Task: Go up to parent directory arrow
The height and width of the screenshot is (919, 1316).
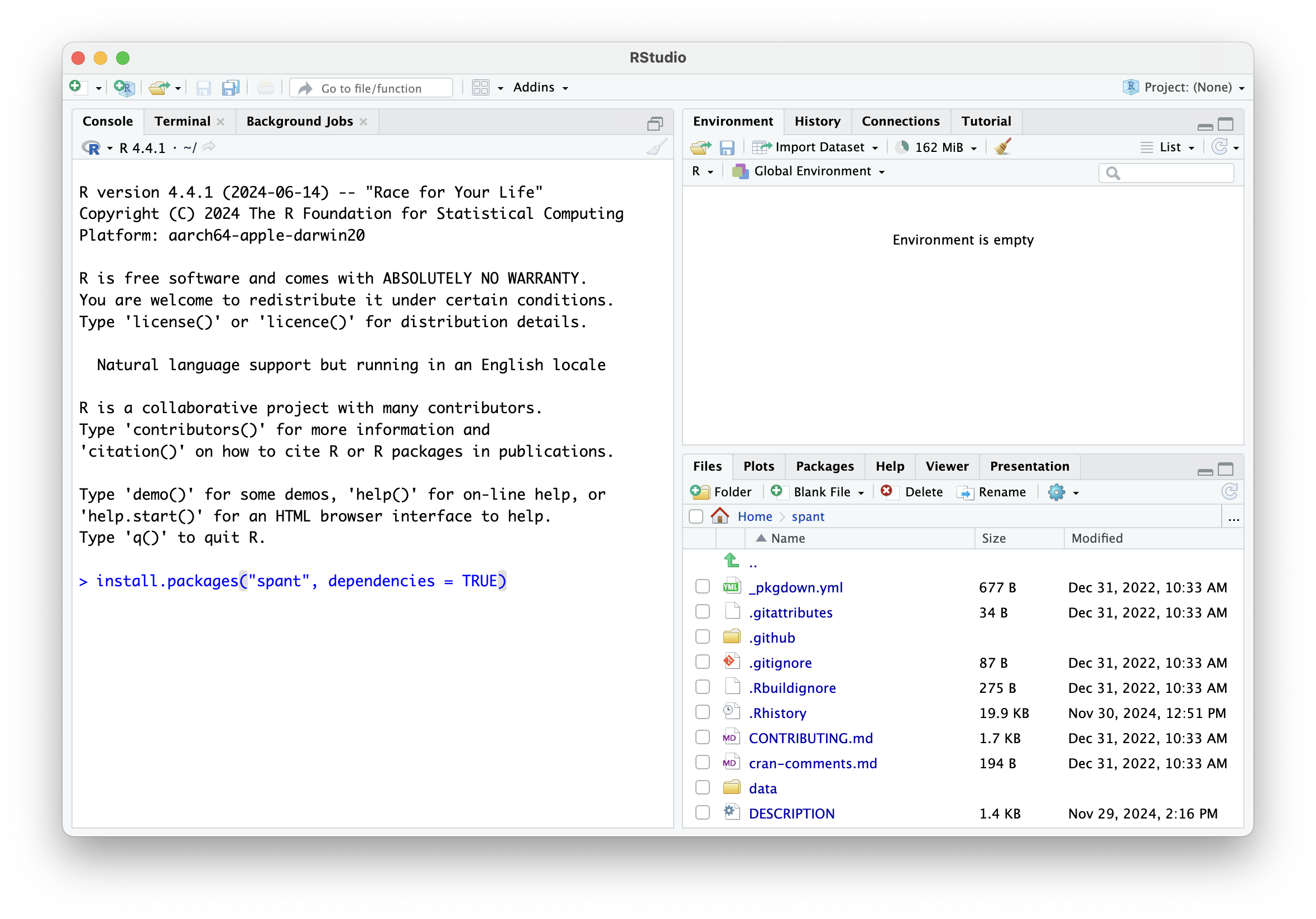Action: click(x=731, y=561)
